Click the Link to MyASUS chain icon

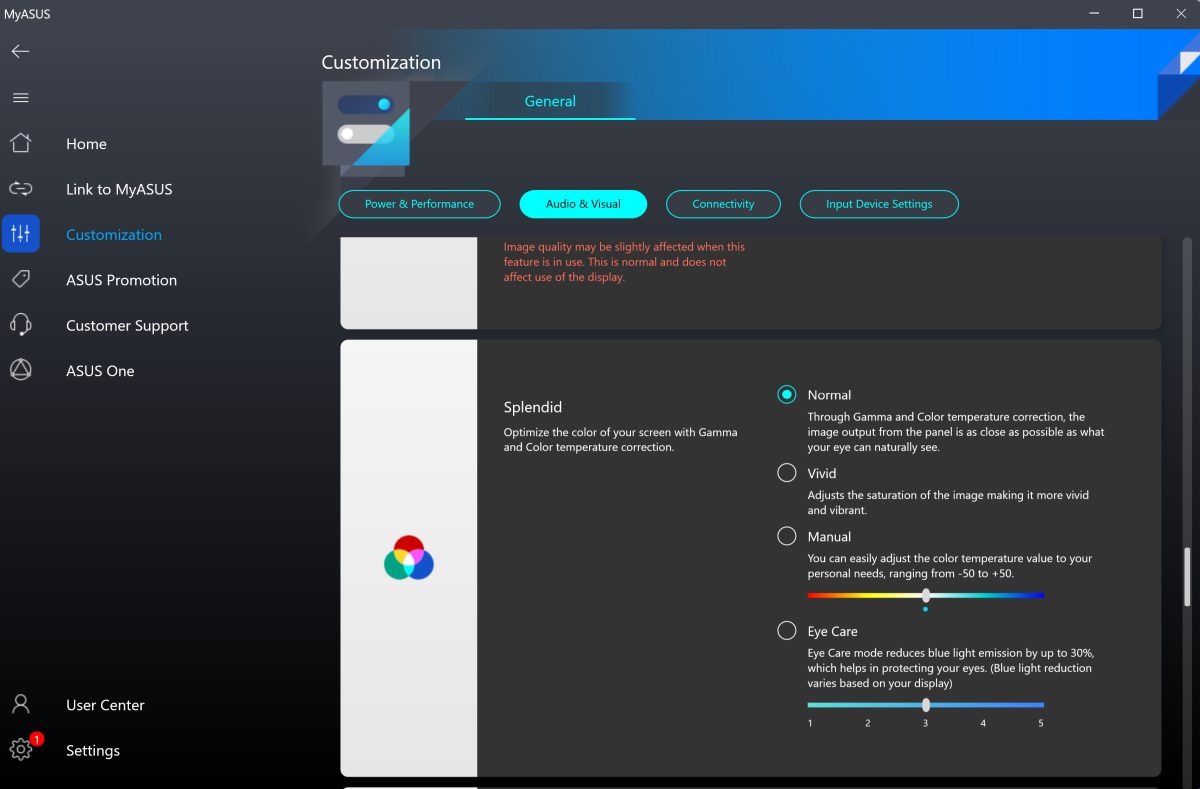20,189
